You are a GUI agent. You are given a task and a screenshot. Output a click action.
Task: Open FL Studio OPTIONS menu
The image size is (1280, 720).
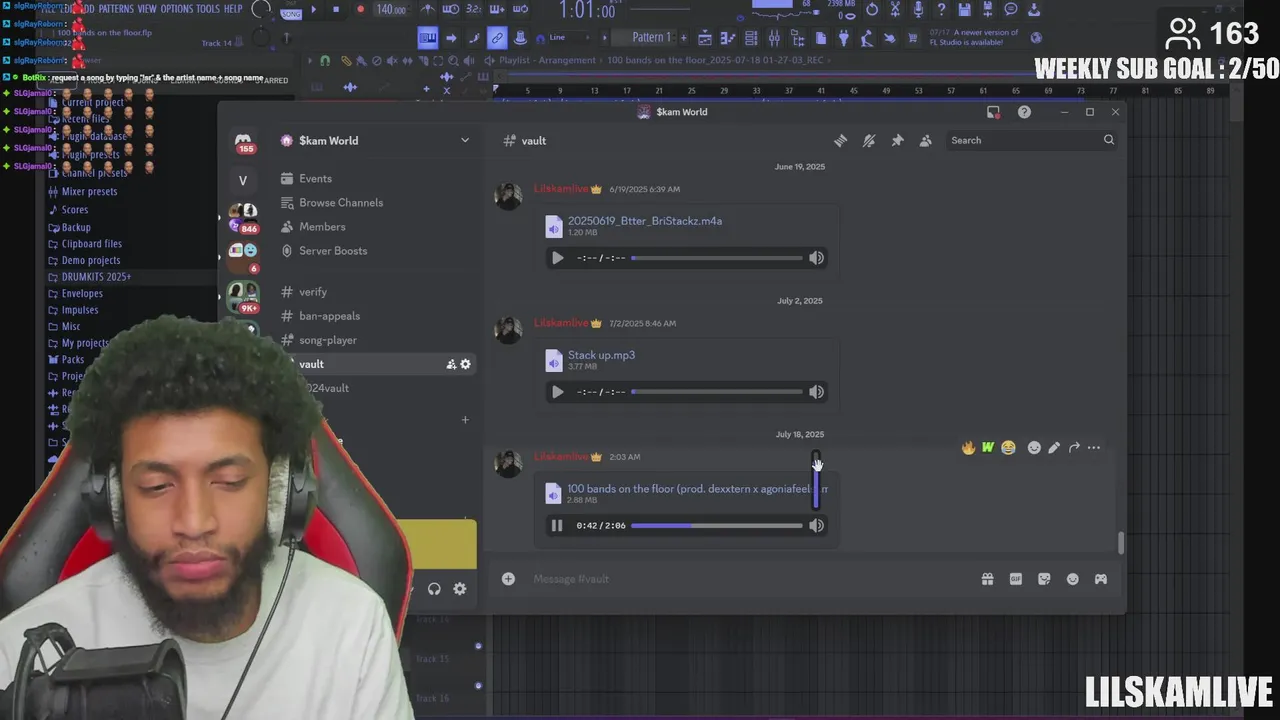(x=177, y=9)
